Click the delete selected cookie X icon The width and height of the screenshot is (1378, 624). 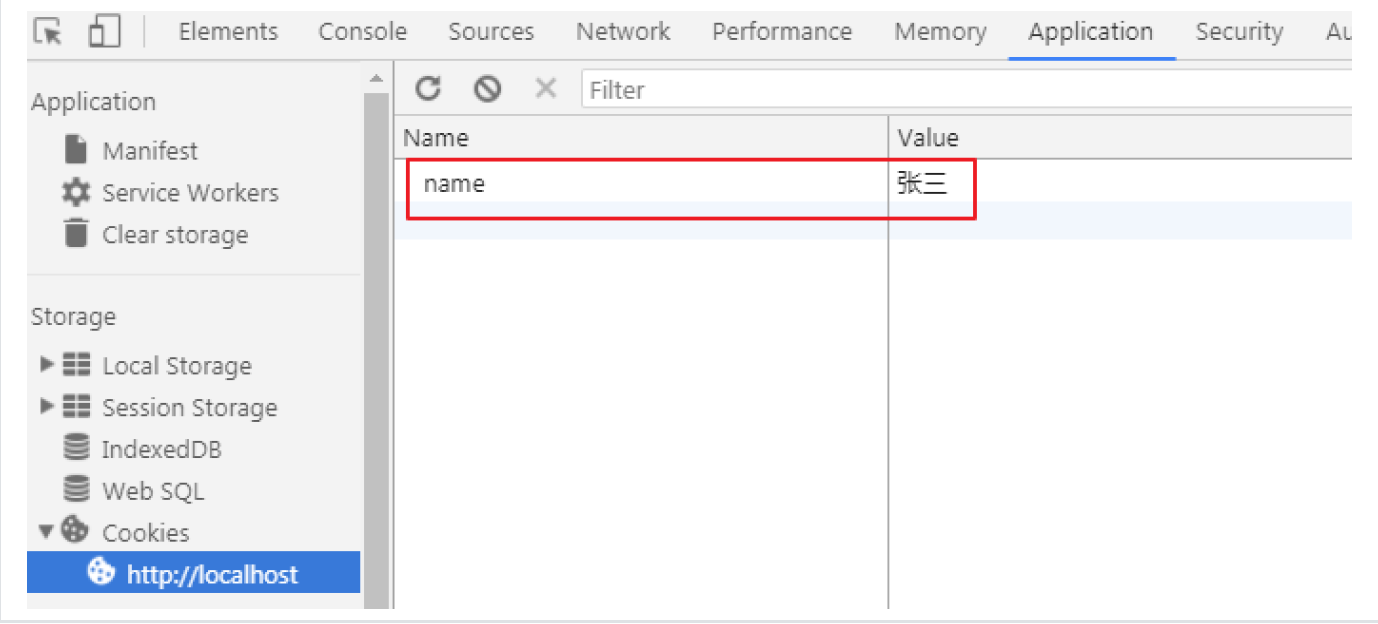tap(545, 89)
